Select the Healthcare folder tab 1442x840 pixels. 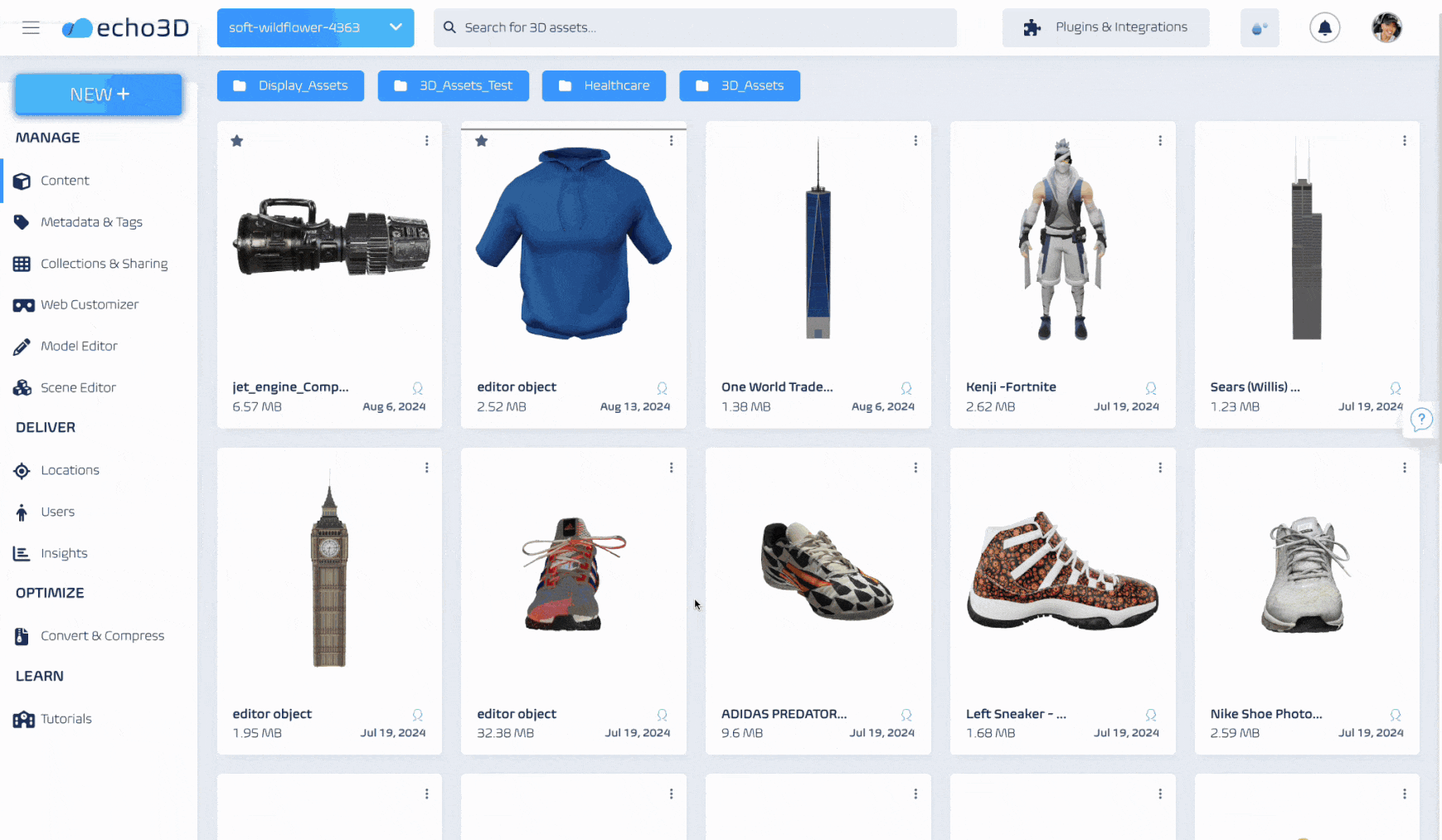click(x=604, y=85)
